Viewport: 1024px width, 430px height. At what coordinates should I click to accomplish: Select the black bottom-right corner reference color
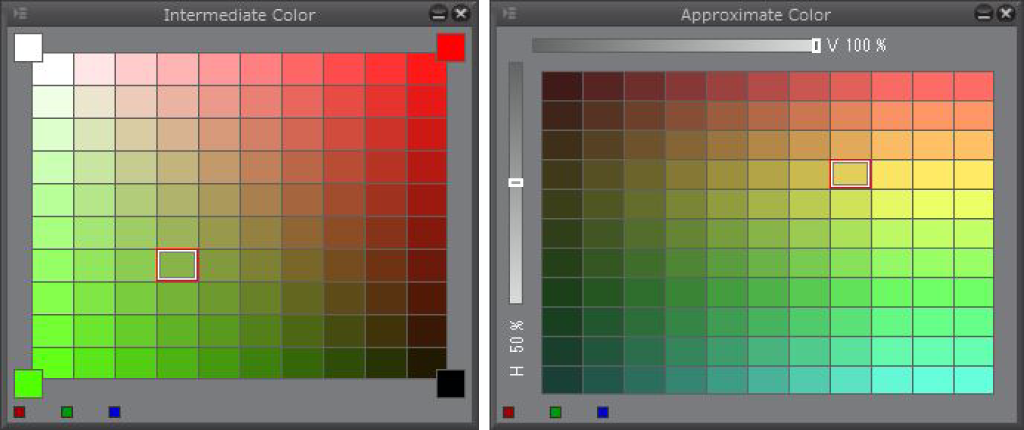point(451,383)
